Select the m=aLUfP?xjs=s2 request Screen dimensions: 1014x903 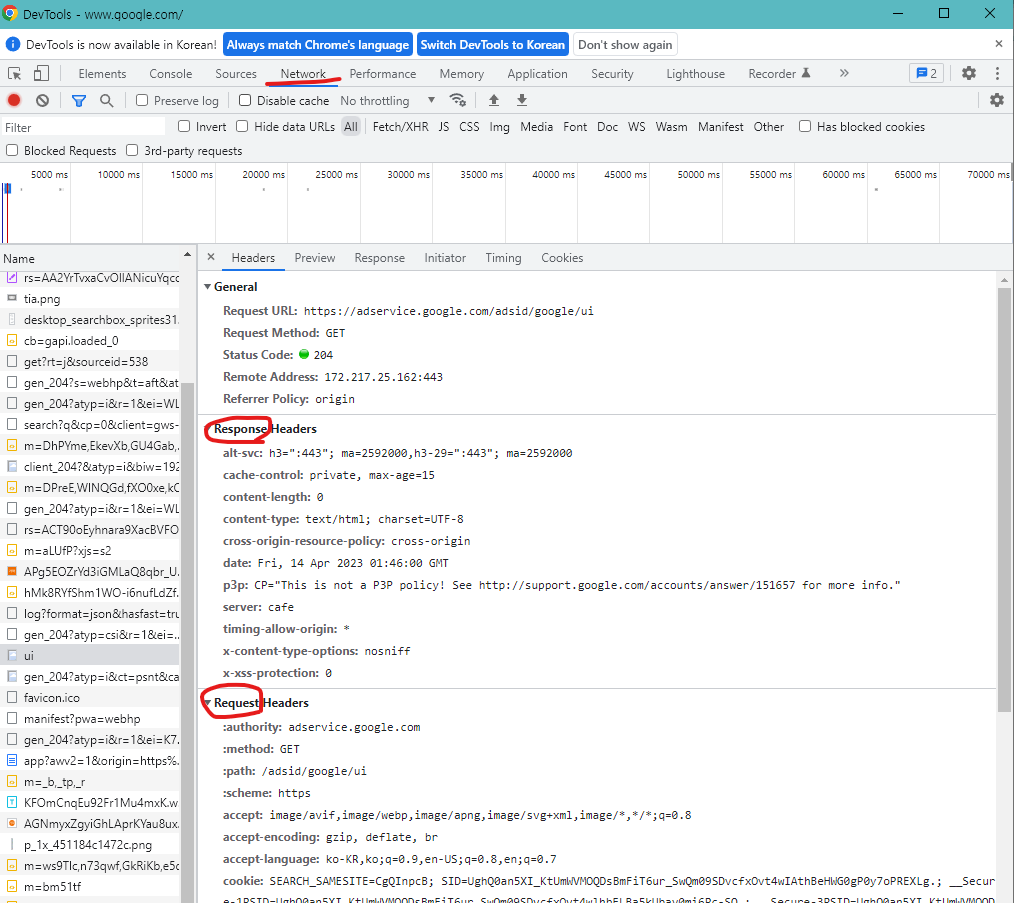point(90,550)
